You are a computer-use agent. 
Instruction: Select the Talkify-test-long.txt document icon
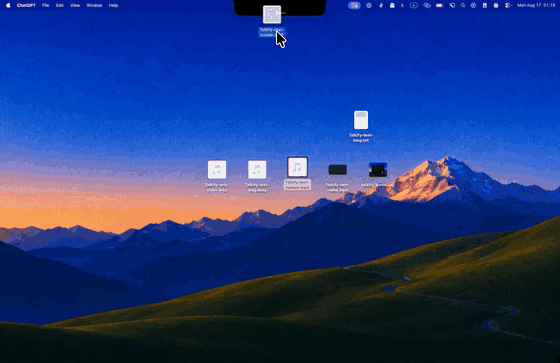[x=361, y=120]
